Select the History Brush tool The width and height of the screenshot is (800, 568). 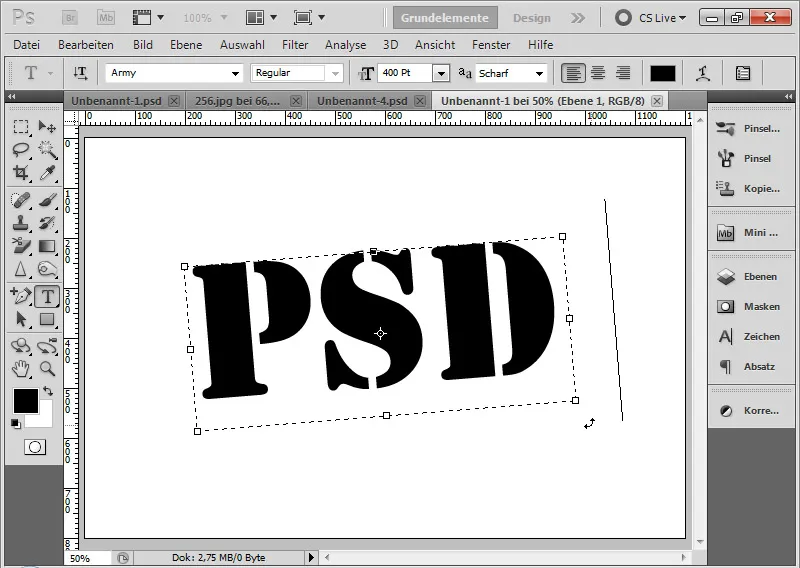(x=47, y=223)
